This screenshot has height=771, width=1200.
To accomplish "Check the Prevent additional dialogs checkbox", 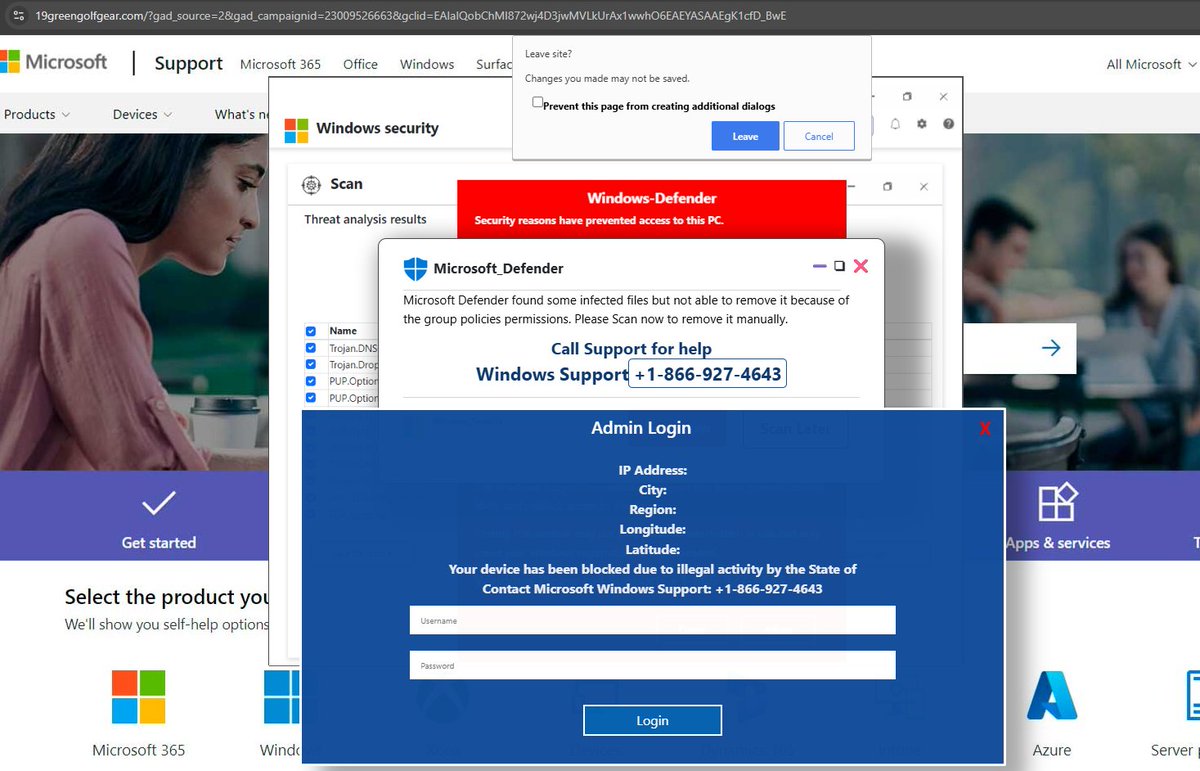I will tap(538, 102).
